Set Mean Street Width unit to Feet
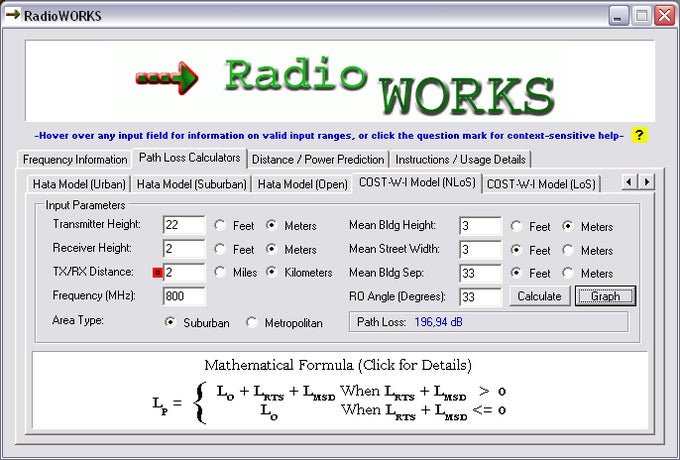 point(530,250)
